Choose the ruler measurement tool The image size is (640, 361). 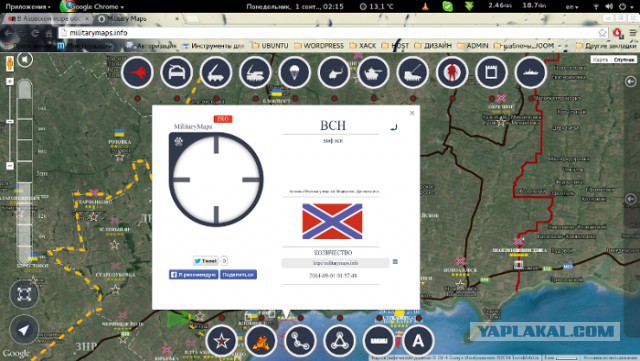tap(379, 341)
